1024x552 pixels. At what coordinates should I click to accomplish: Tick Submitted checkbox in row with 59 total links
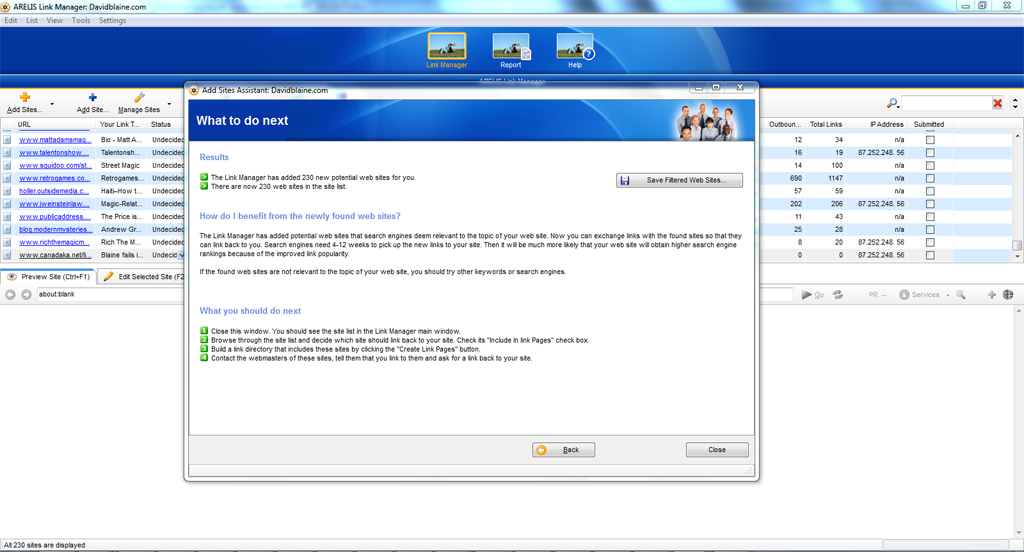[x=930, y=191]
